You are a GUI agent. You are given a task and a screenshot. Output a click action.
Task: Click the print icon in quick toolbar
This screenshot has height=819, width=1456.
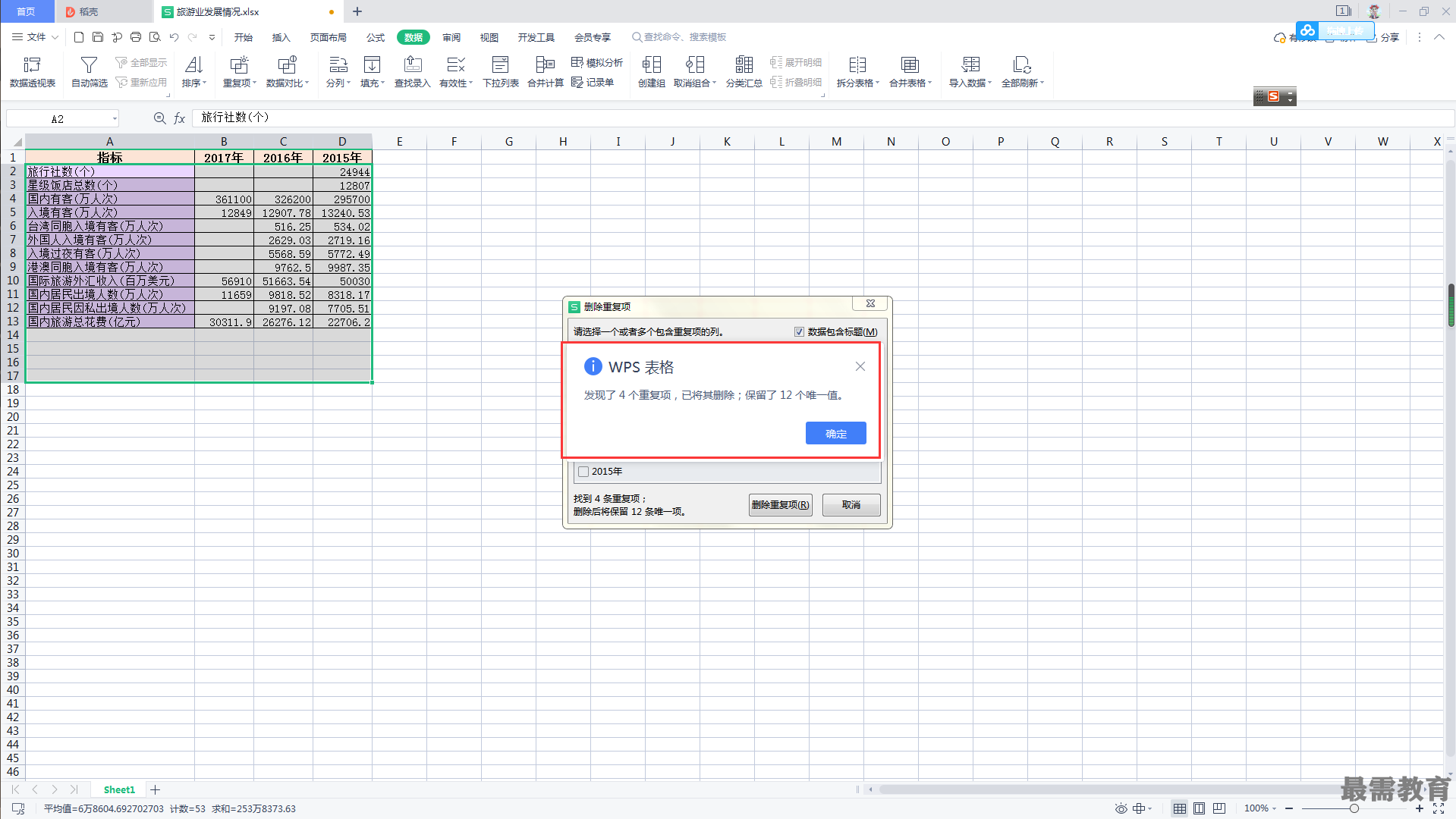pos(136,36)
